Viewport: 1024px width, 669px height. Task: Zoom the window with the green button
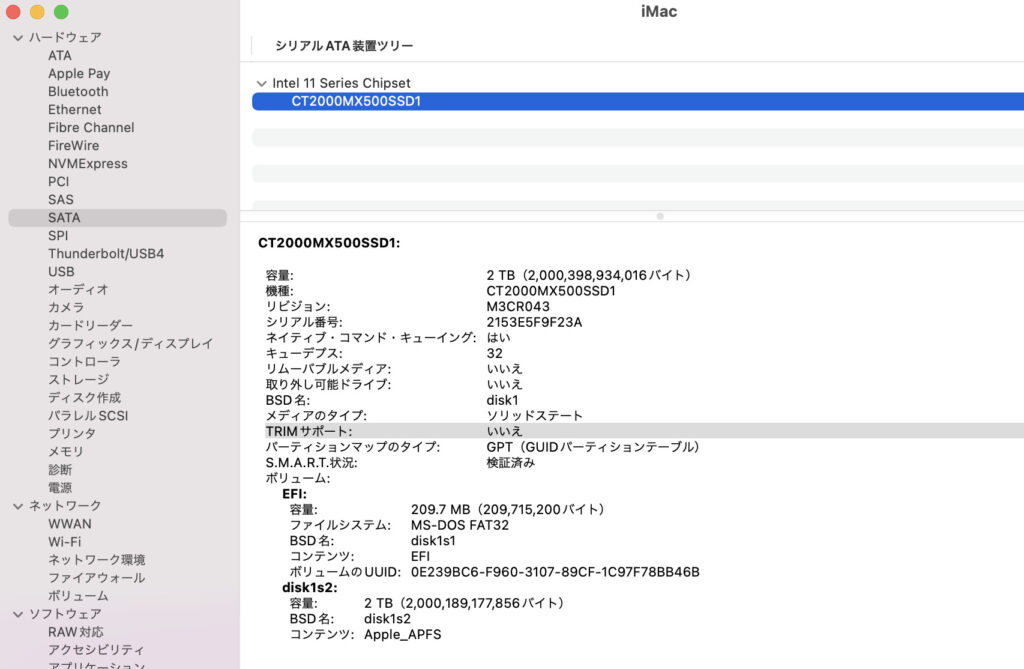click(x=61, y=12)
